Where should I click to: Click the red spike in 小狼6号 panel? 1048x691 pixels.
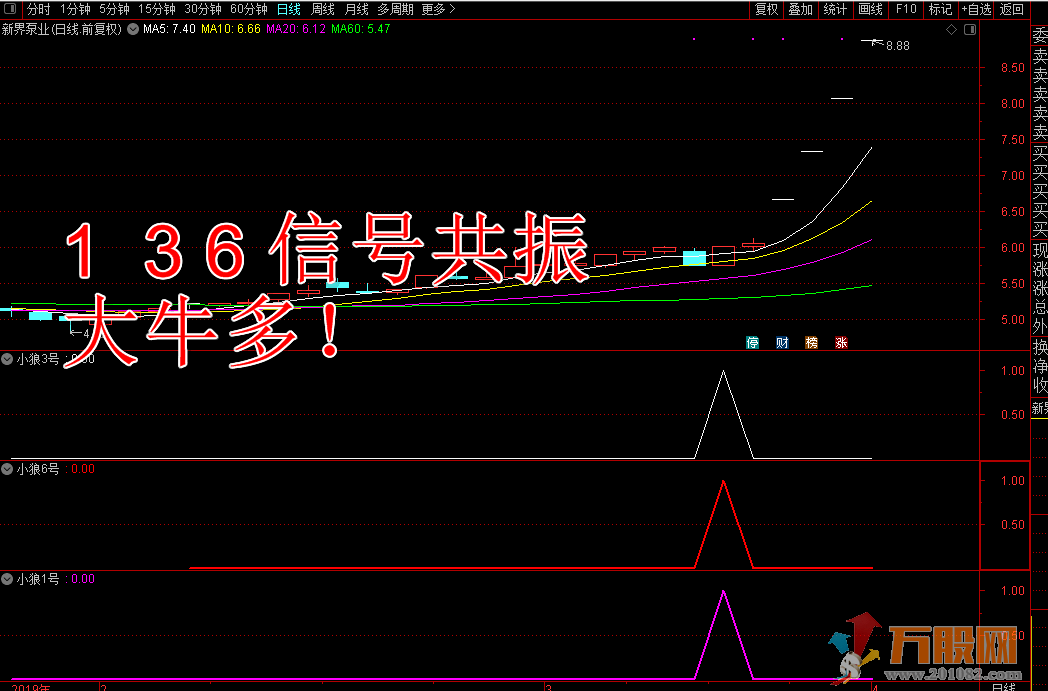point(724,525)
